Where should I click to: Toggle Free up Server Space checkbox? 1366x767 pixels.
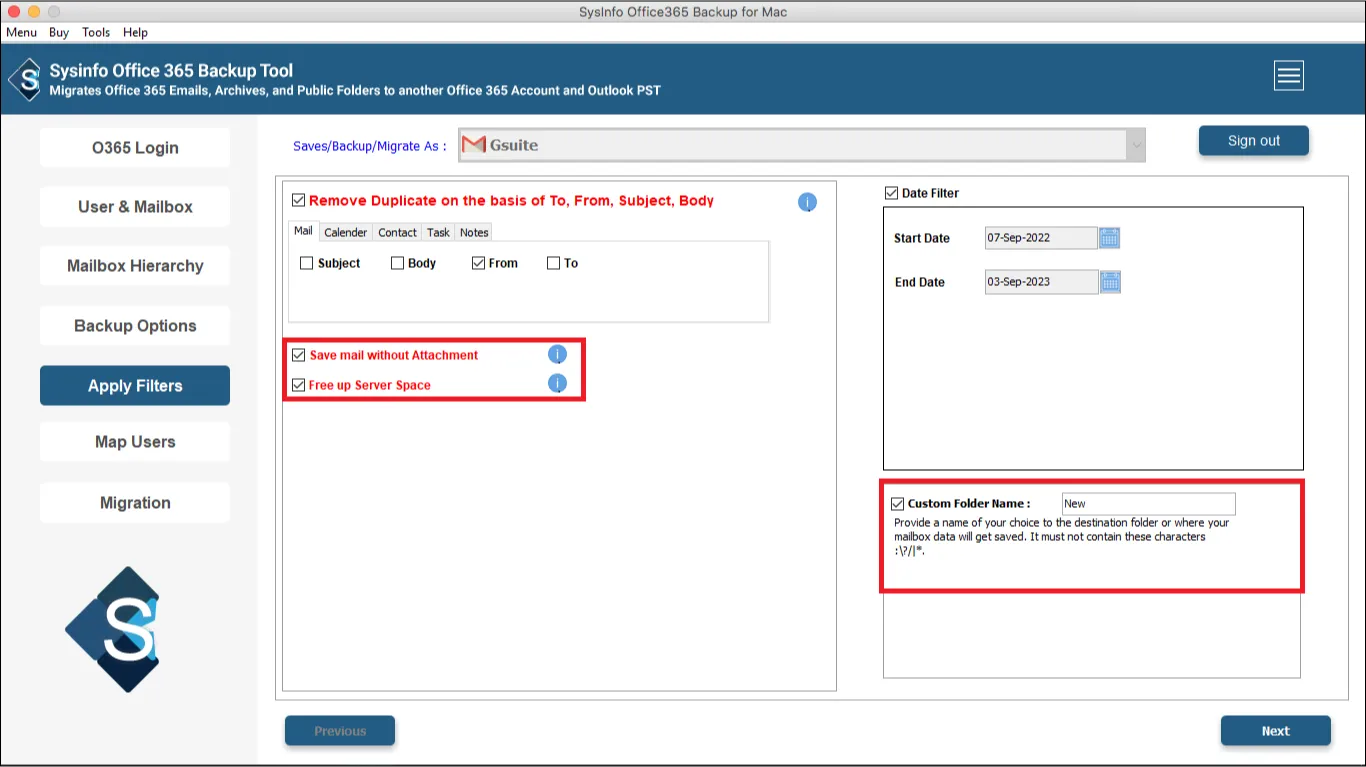[x=298, y=385]
